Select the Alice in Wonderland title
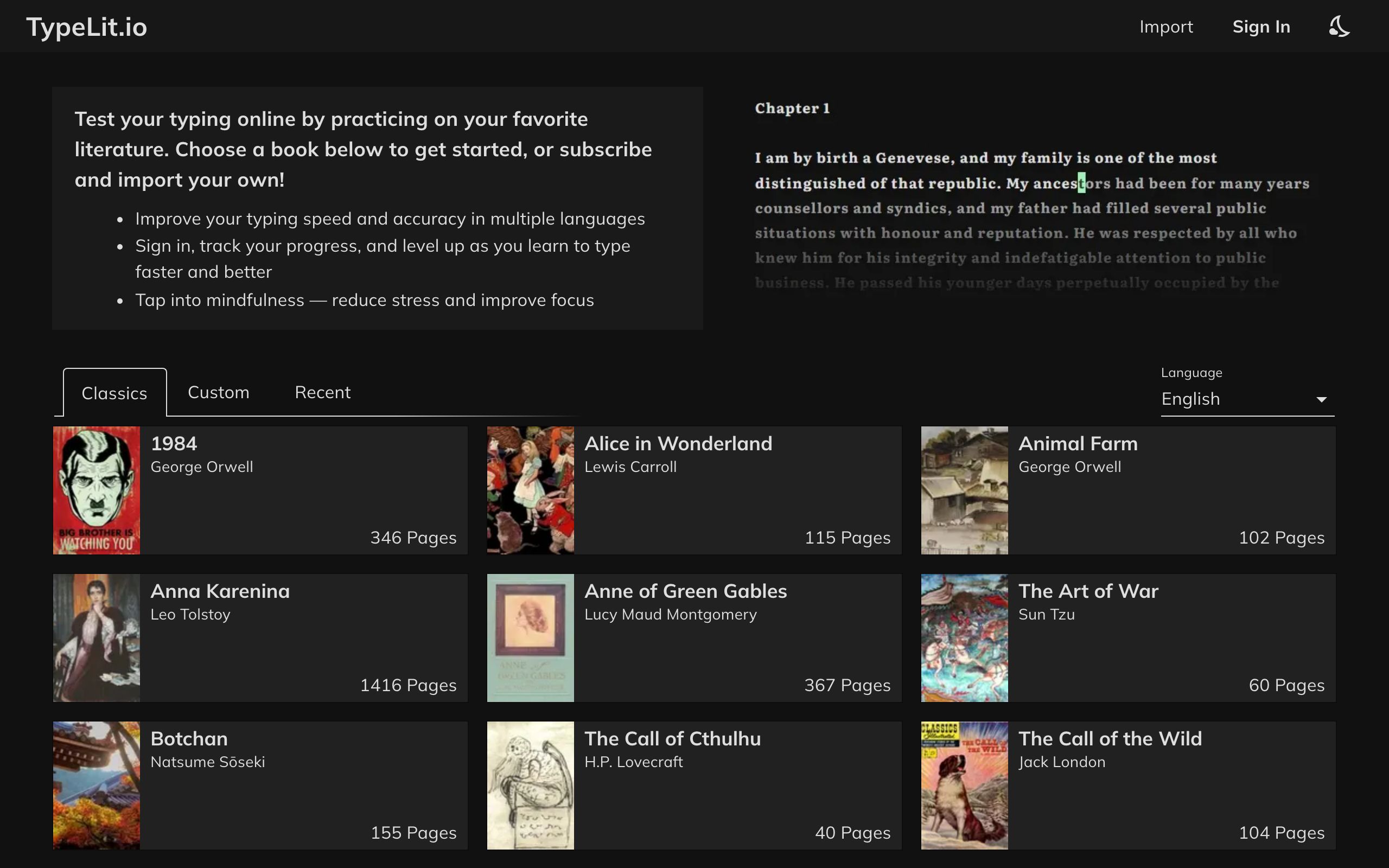This screenshot has width=1389, height=868. (x=678, y=443)
